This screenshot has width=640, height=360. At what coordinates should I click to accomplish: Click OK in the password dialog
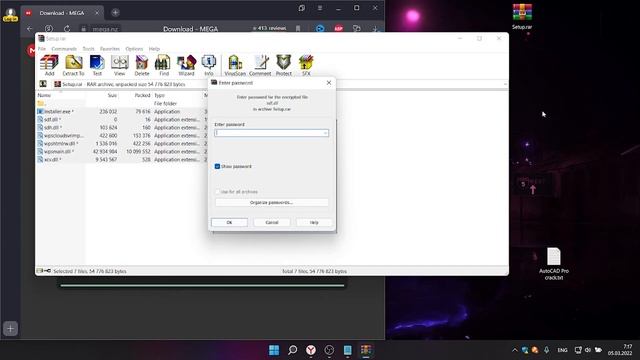pyautogui.click(x=229, y=222)
